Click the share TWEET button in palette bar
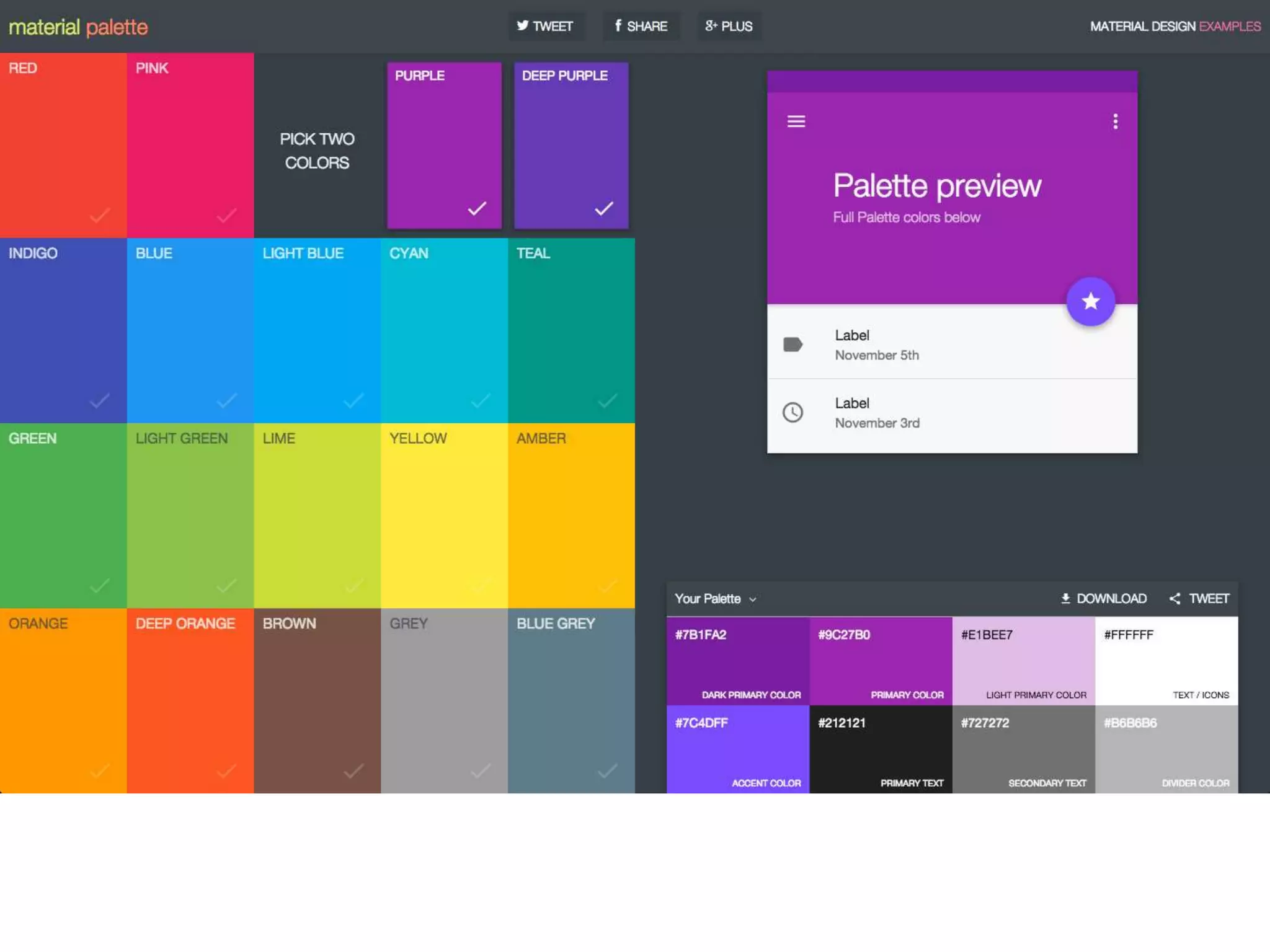This screenshot has width=1270, height=952. coord(1199,599)
